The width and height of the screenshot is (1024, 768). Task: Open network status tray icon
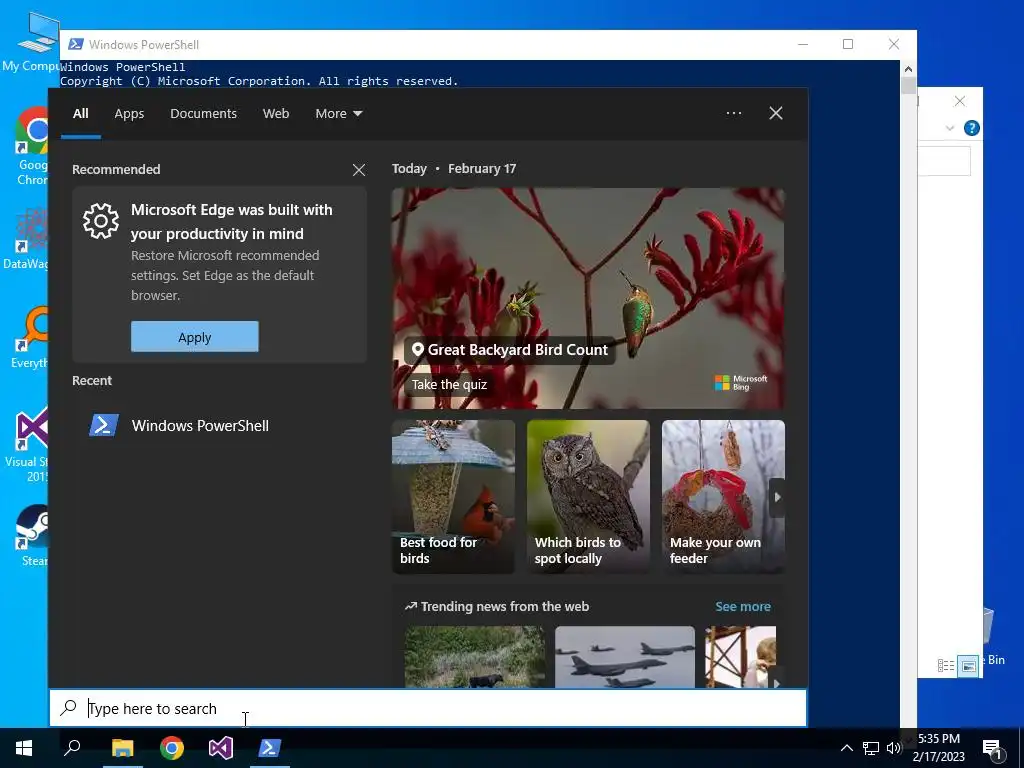pyautogui.click(x=871, y=748)
